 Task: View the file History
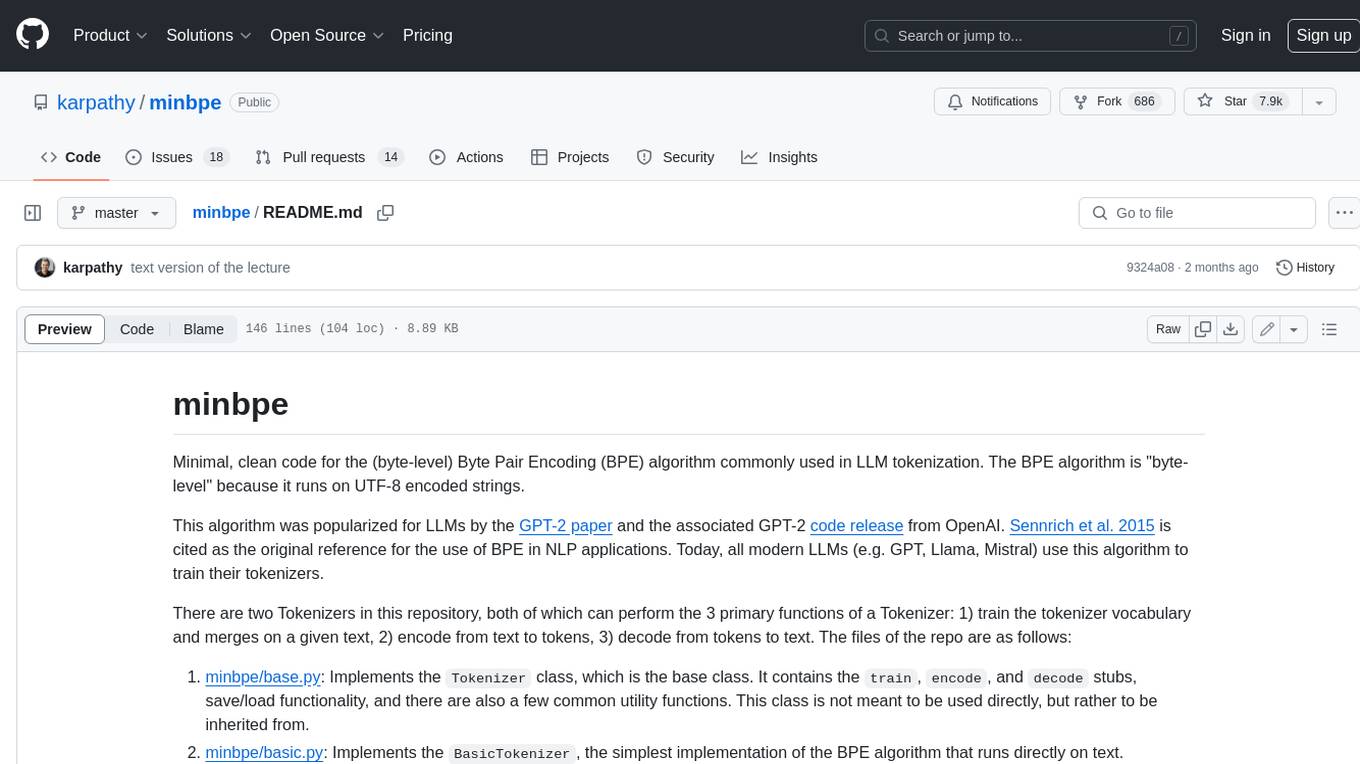tap(1305, 267)
